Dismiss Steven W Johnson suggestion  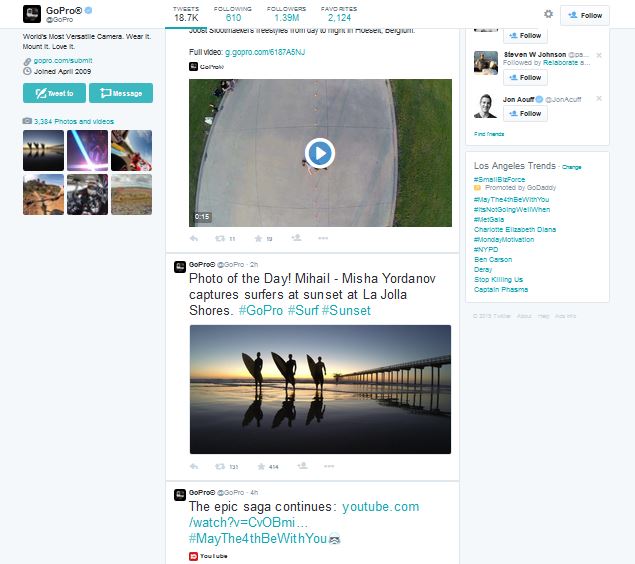599,54
